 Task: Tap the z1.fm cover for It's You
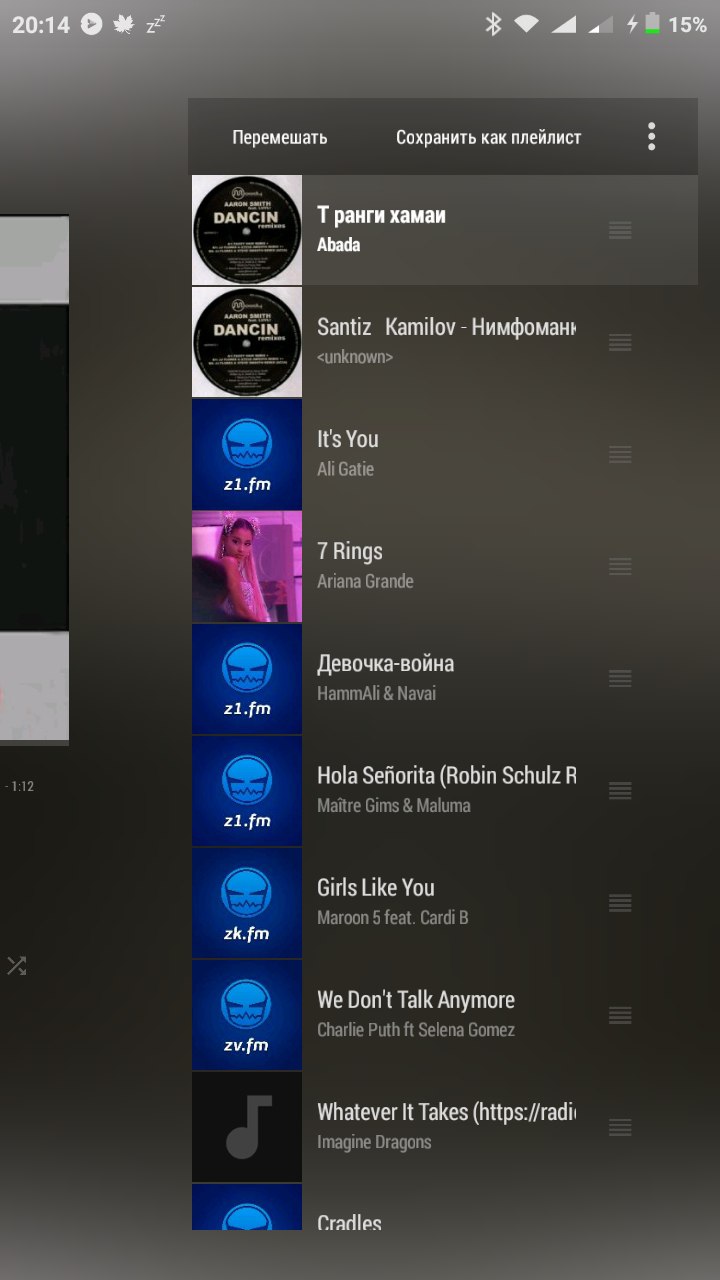247,454
